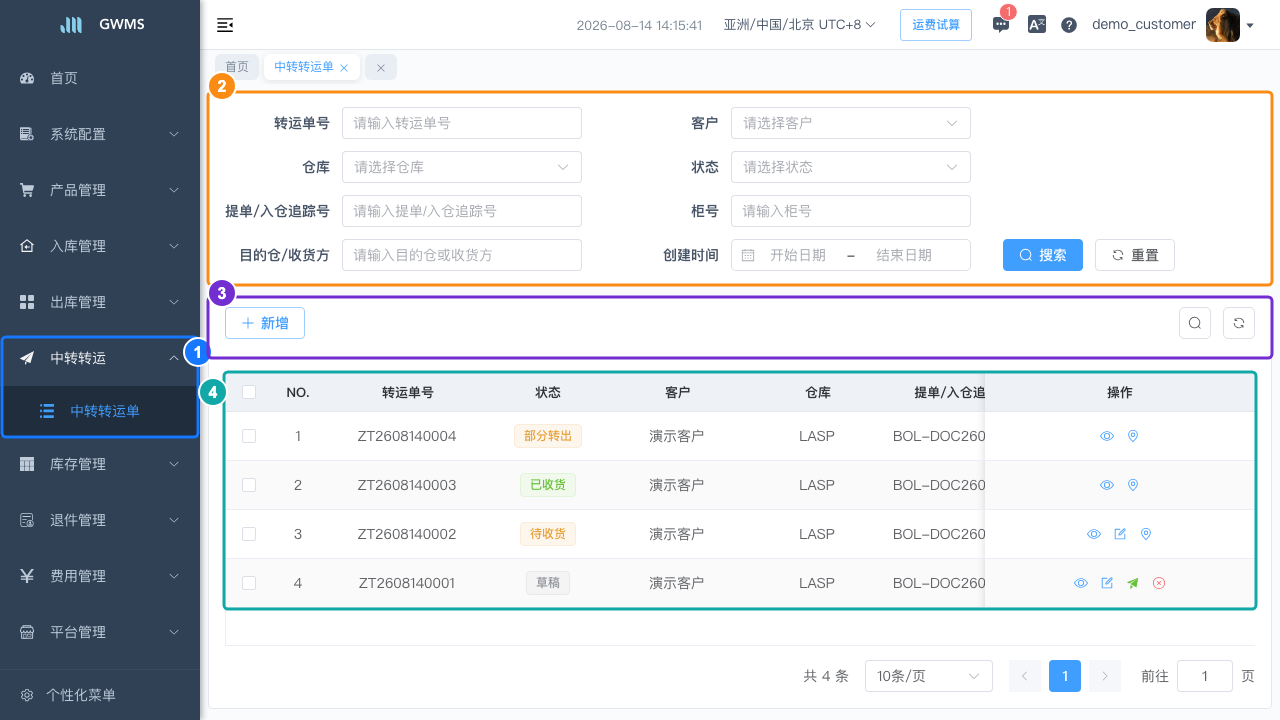Delete draft order ZT2608140001 with red icon
Viewport: 1280px width, 720px height.
coord(1159,583)
